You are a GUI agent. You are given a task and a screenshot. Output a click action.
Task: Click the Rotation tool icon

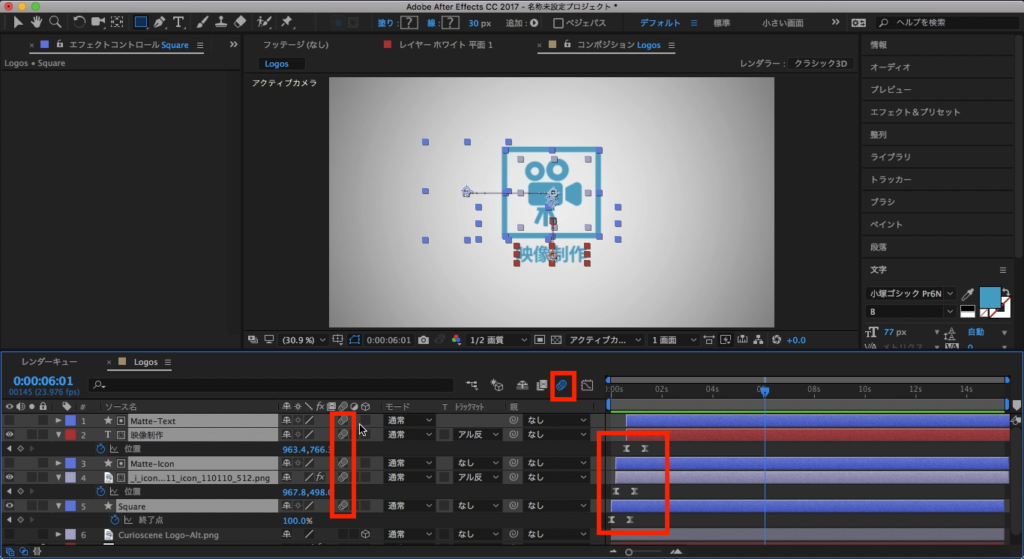coord(80,21)
